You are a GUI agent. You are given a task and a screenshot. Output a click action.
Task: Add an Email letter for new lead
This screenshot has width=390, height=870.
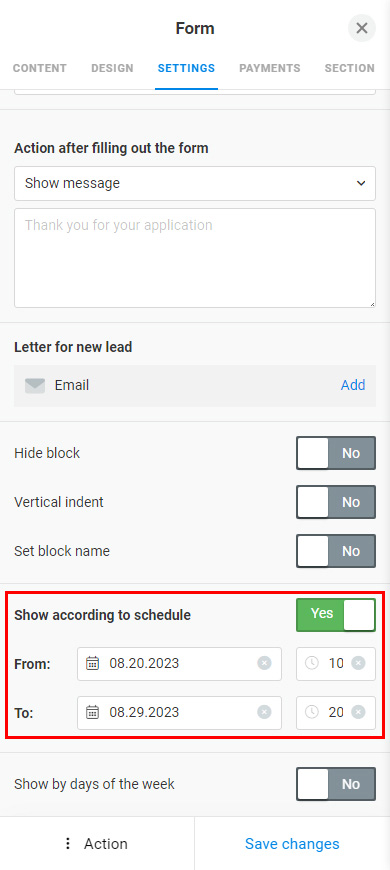coord(353,385)
